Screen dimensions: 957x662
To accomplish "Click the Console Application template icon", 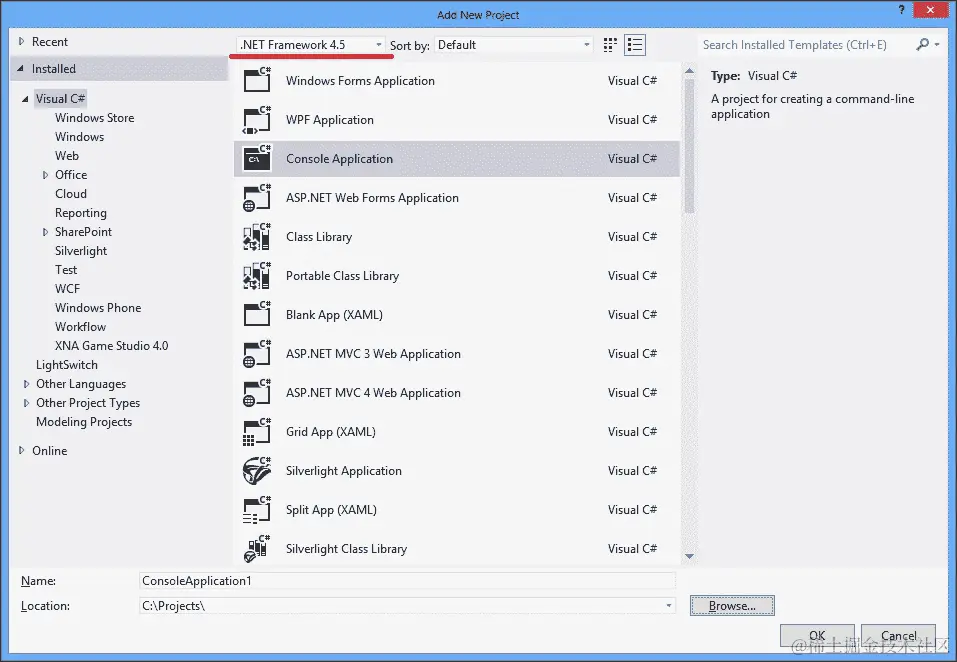I will click(x=257, y=159).
